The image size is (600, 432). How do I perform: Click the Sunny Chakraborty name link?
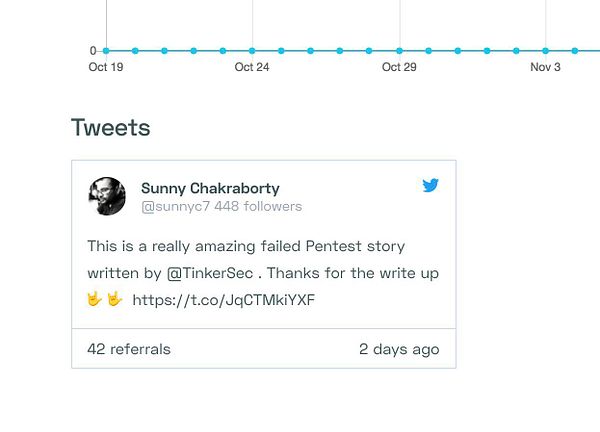click(210, 188)
